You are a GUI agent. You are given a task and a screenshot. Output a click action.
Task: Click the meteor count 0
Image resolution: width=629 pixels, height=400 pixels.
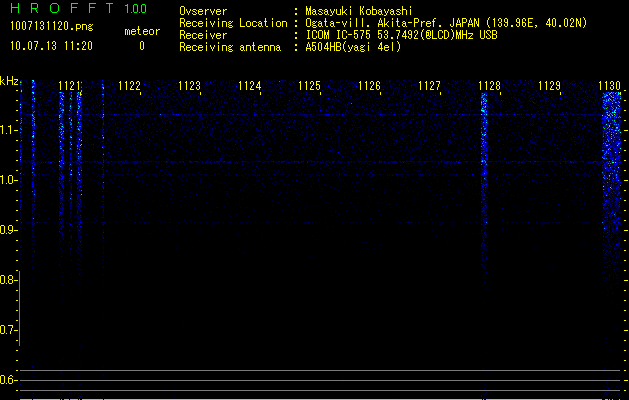pos(142,46)
